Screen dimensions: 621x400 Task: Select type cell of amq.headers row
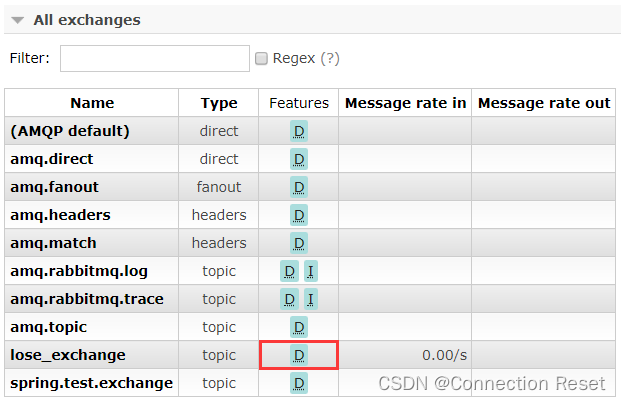219,215
